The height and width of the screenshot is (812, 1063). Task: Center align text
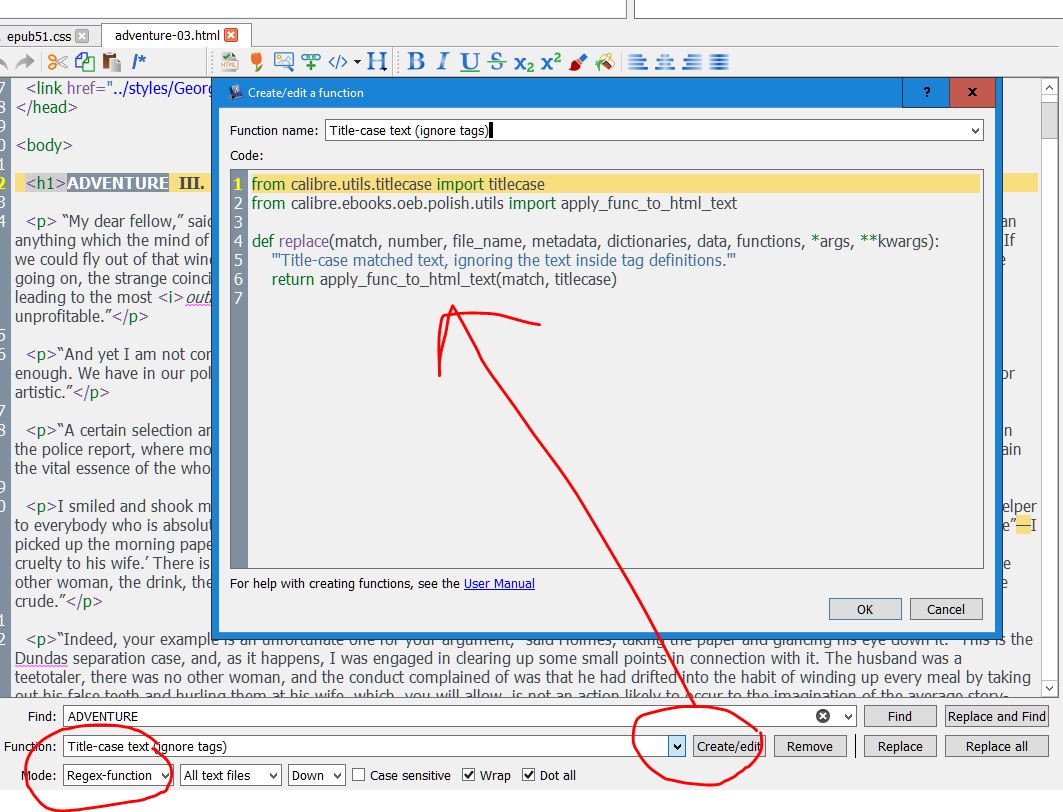pos(664,62)
